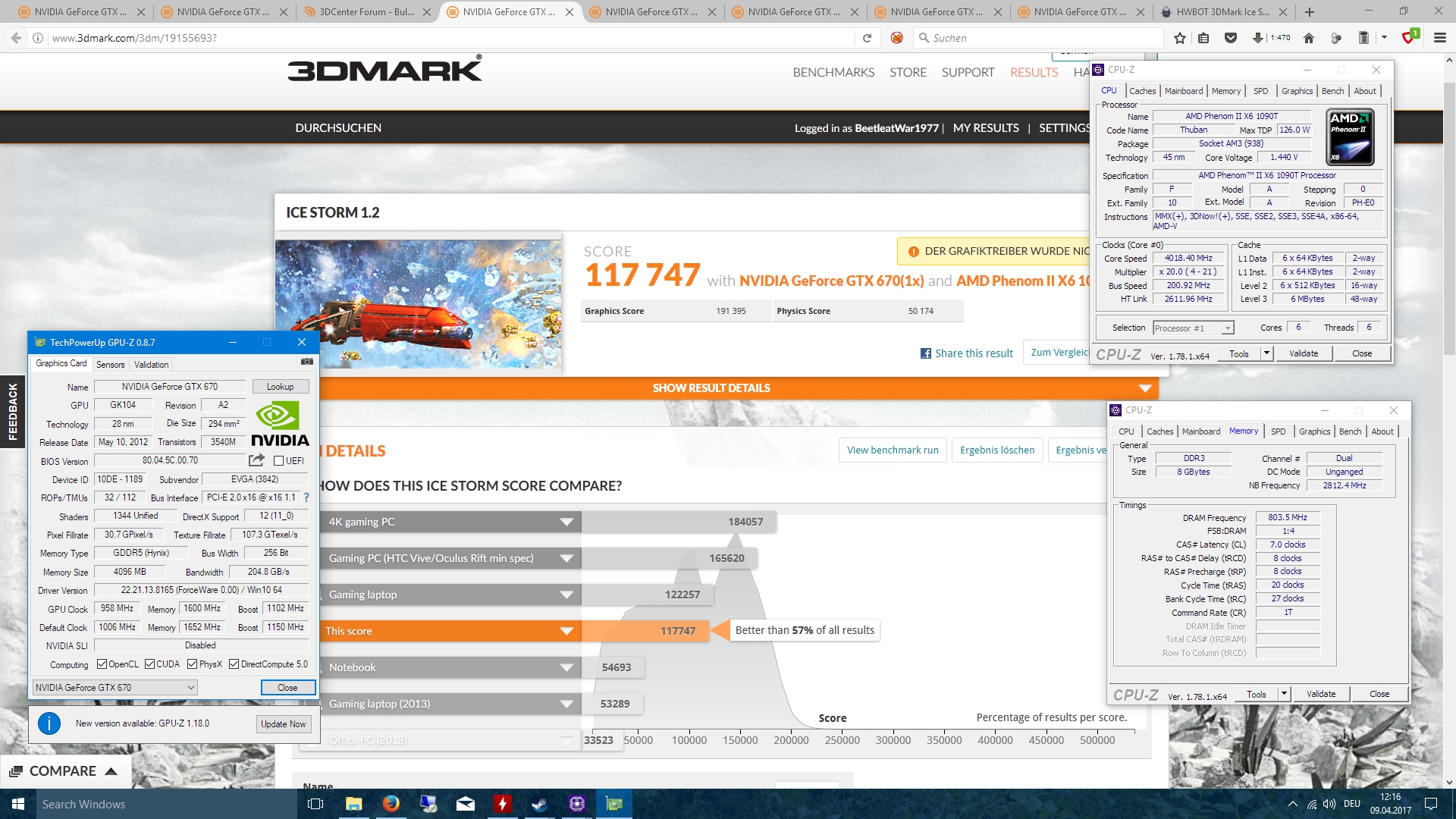Click Share this result link
Viewport: 1456px width, 819px height.
tap(974, 353)
